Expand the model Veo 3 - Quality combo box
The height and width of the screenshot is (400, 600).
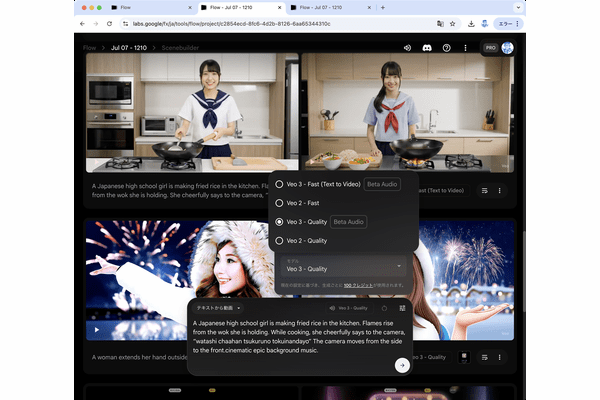pyautogui.click(x=343, y=266)
